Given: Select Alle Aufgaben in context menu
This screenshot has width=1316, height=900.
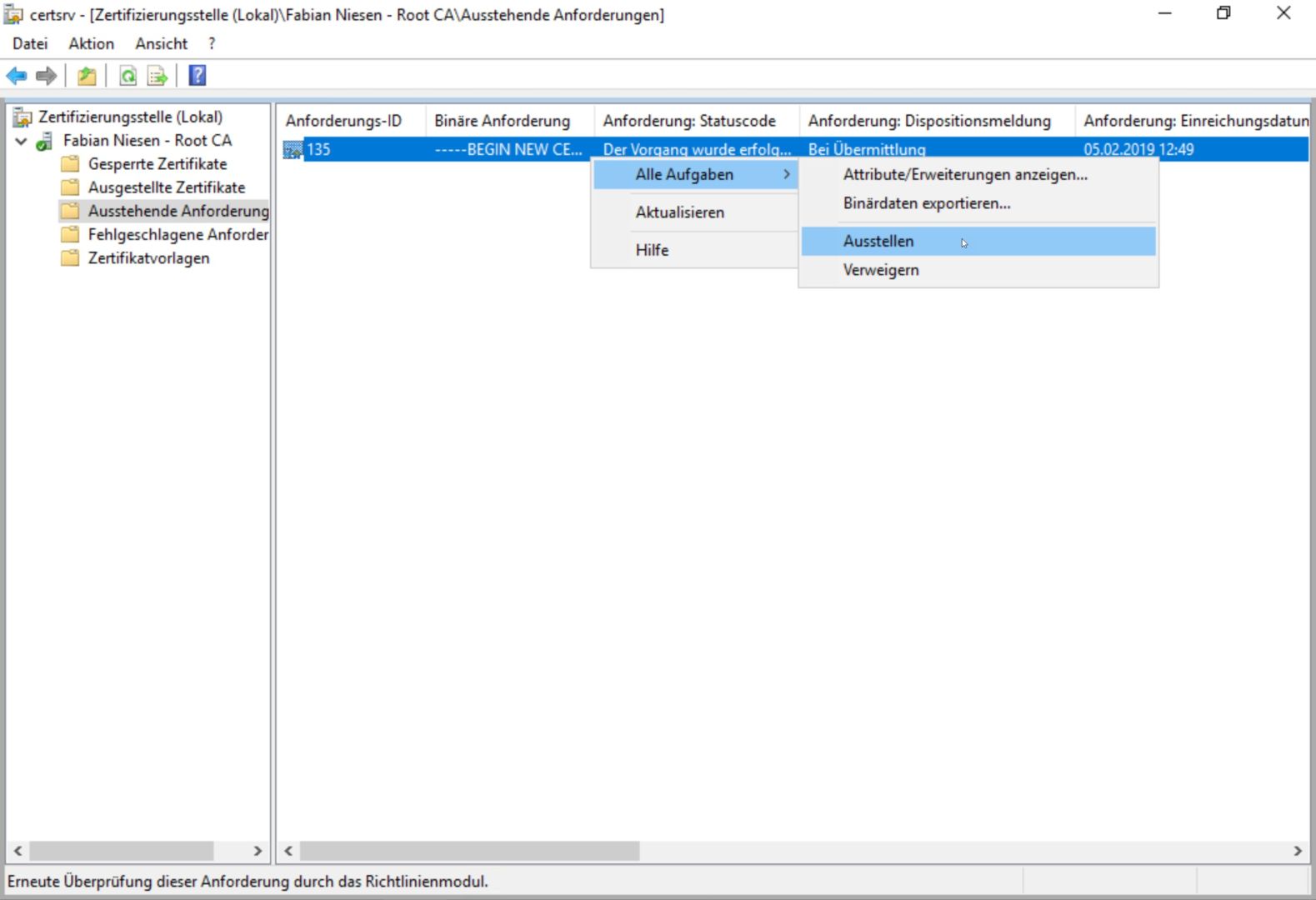Looking at the screenshot, I should tap(695, 174).
